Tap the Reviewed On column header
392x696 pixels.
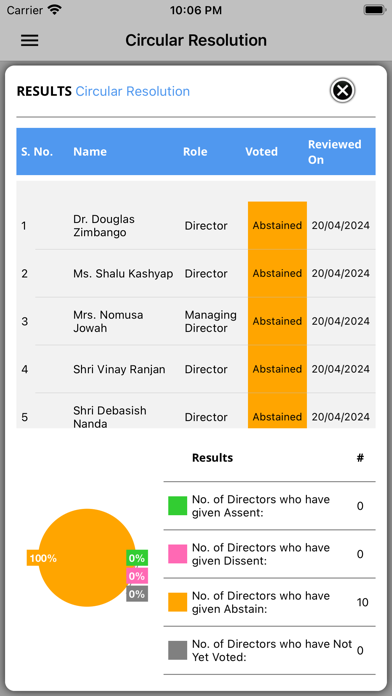[335, 152]
